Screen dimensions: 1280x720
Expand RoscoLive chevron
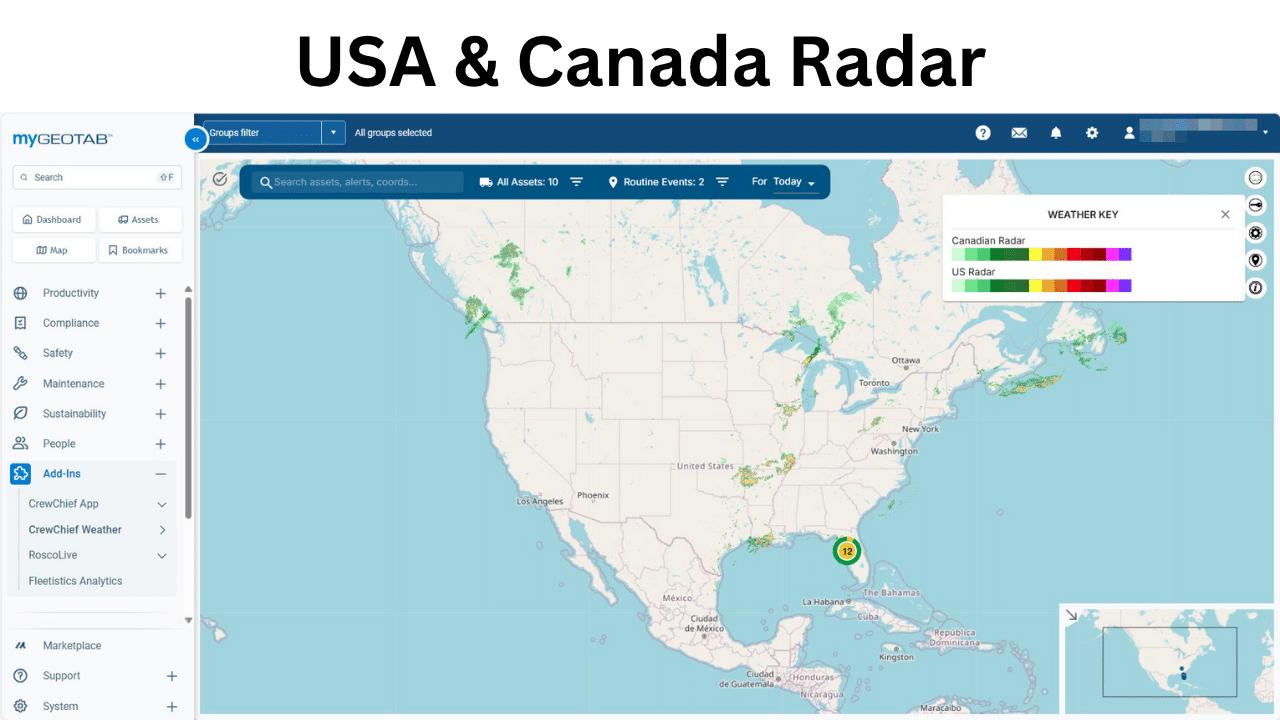tap(162, 555)
